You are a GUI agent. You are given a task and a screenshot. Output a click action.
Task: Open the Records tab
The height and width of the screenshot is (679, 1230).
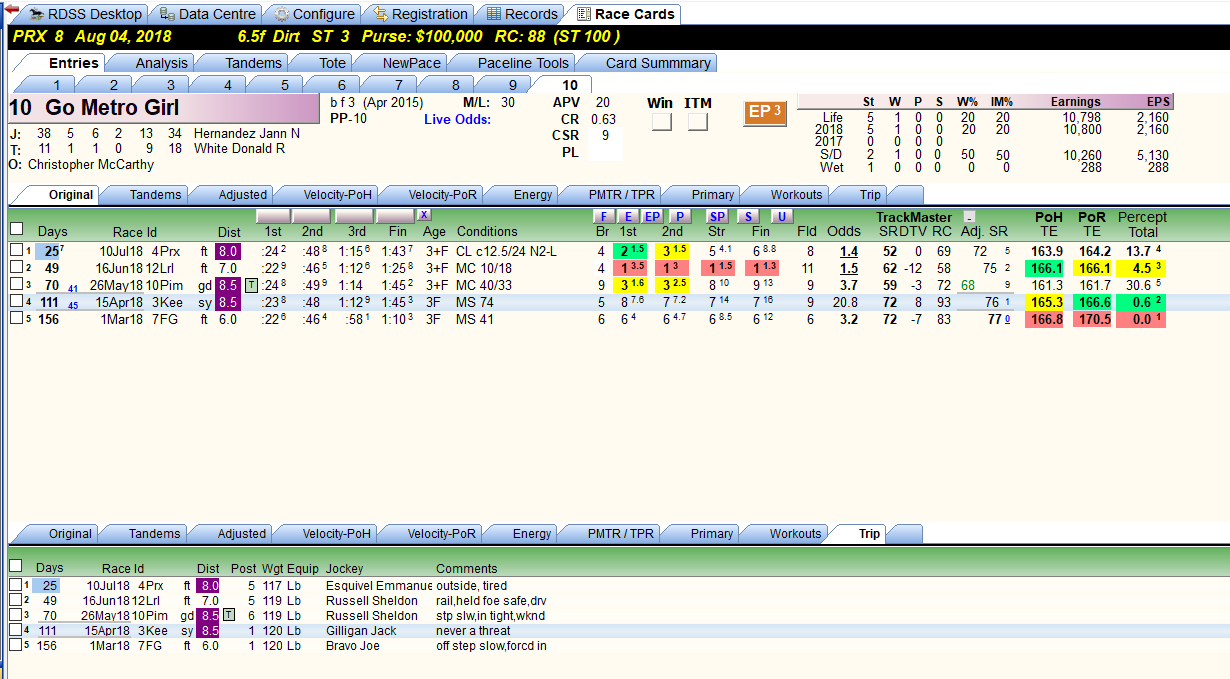(521, 14)
